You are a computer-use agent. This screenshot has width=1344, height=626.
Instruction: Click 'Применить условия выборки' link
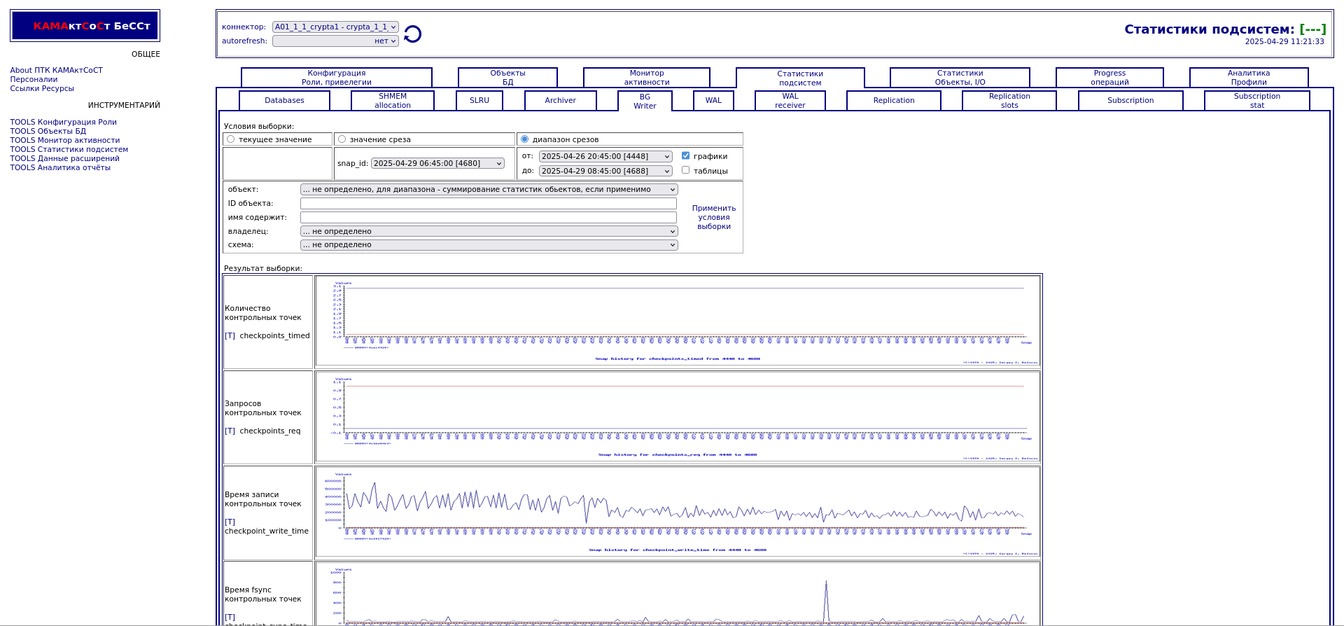[713, 217]
